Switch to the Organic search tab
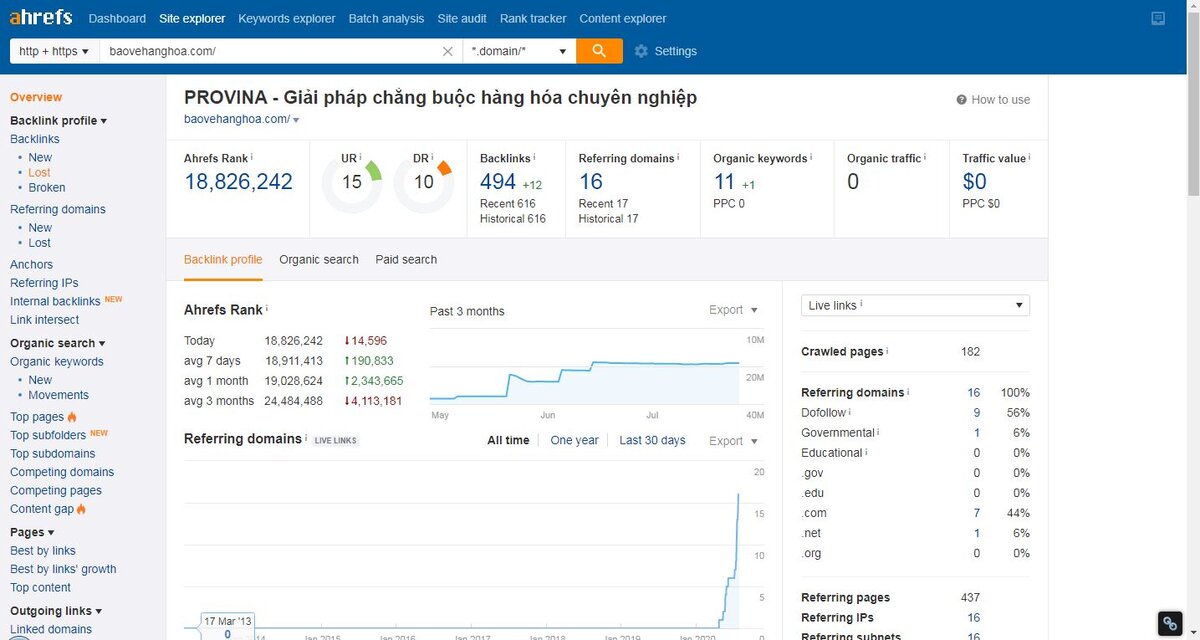 pos(319,259)
